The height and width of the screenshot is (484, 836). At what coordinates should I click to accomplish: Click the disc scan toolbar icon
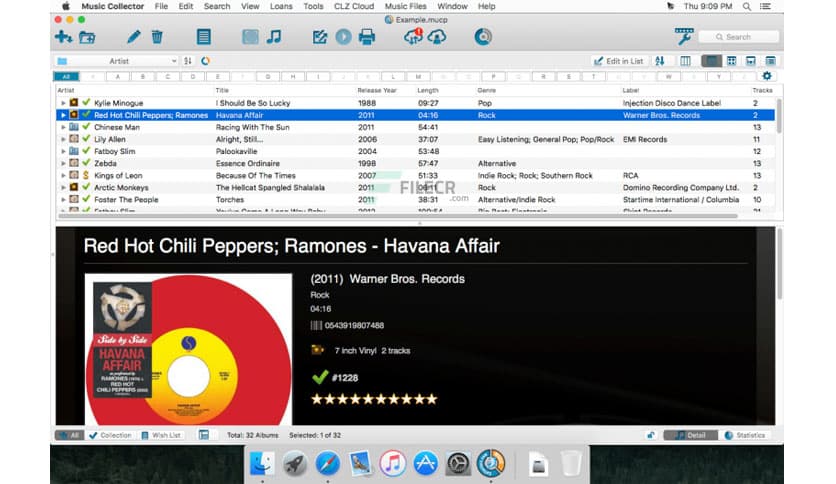[483, 37]
